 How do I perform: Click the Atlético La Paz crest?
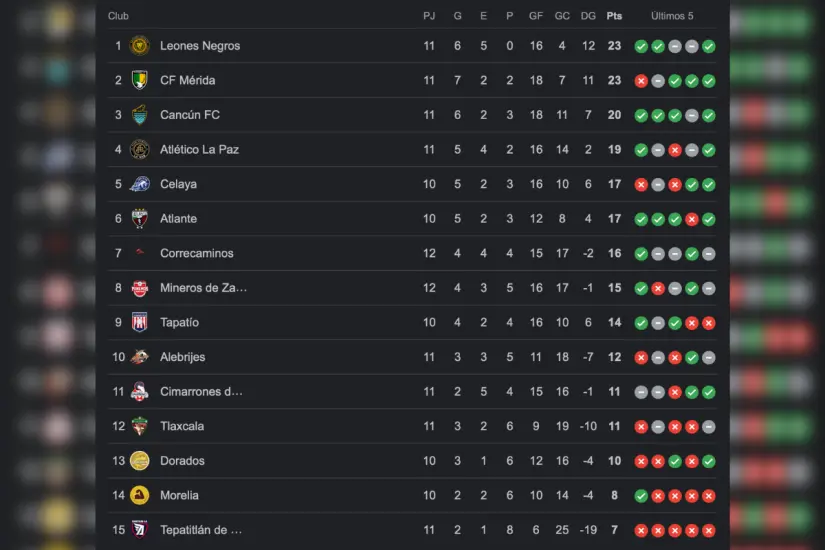tap(139, 150)
